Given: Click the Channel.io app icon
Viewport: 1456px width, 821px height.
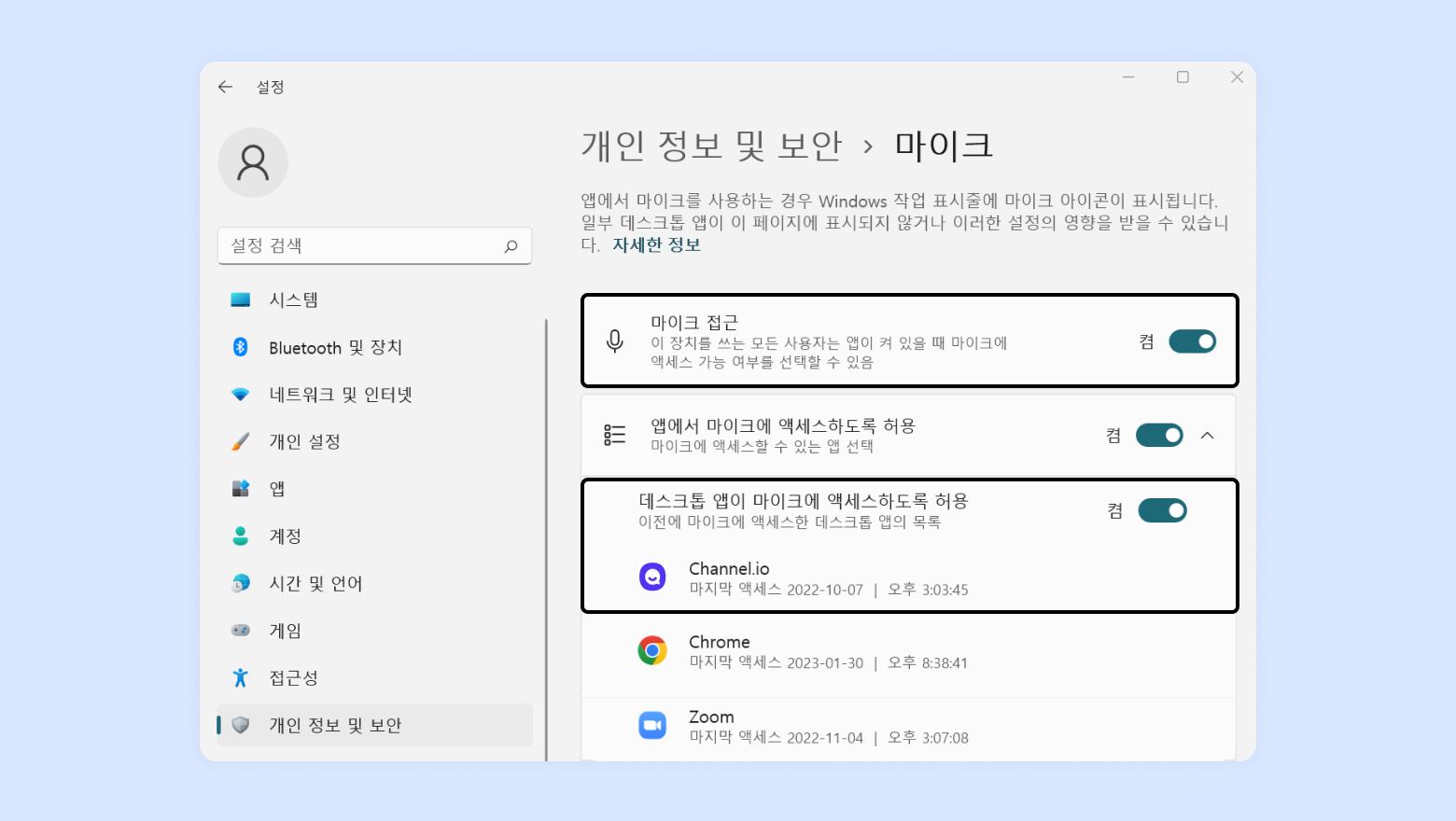Looking at the screenshot, I should pyautogui.click(x=652, y=577).
